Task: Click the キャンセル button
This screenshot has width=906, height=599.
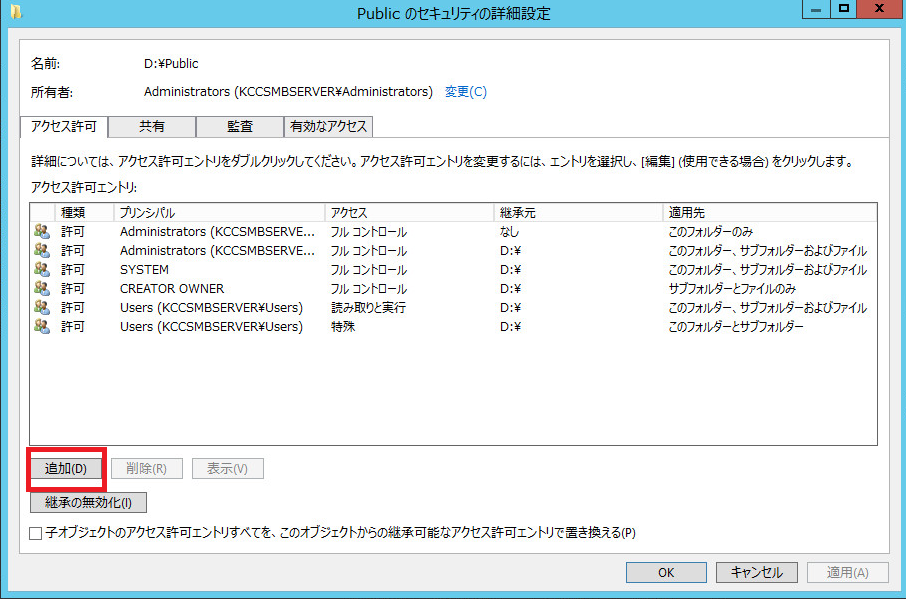Action: [756, 572]
